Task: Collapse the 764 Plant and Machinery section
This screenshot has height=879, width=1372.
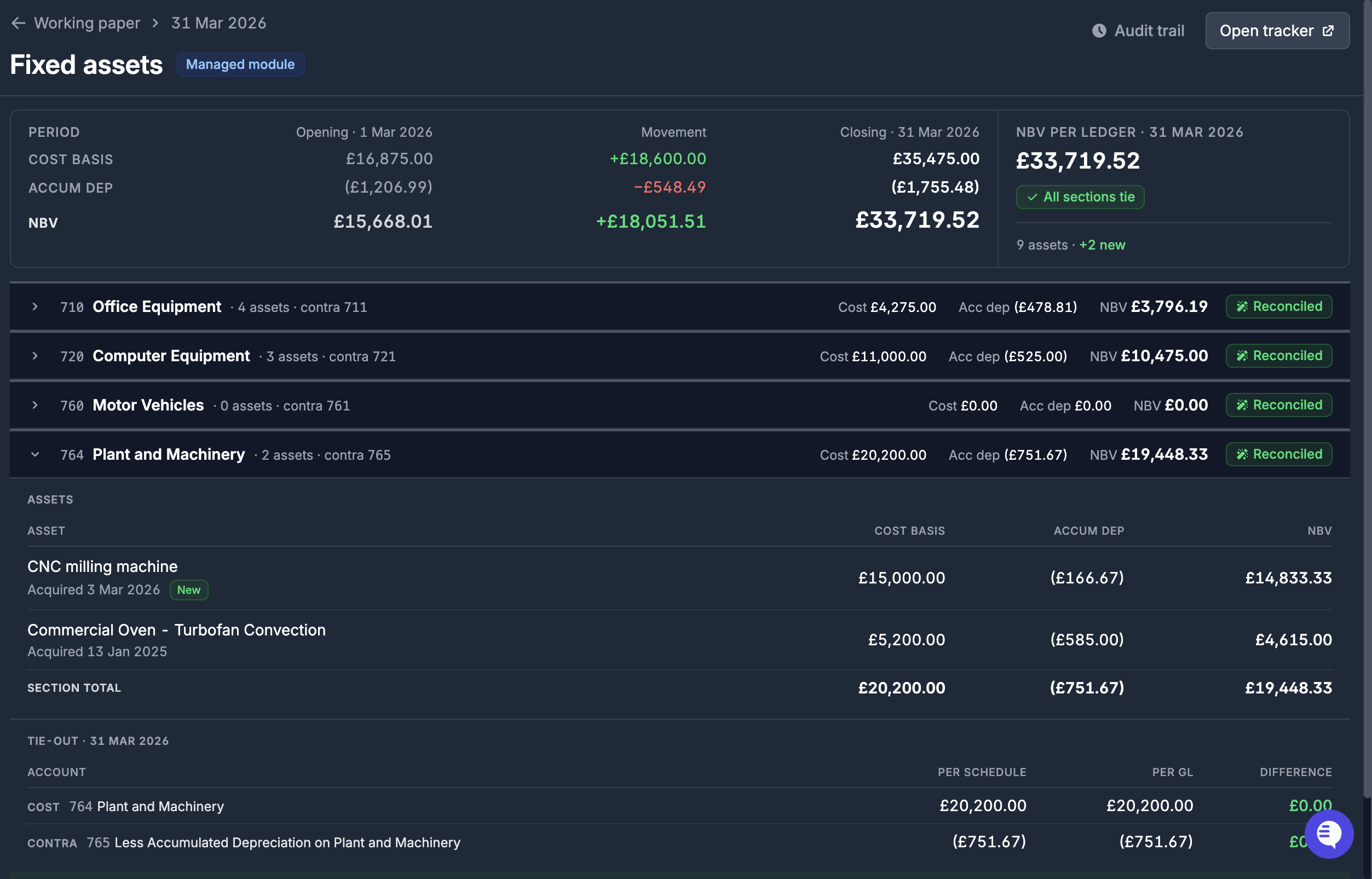Action: pos(35,454)
